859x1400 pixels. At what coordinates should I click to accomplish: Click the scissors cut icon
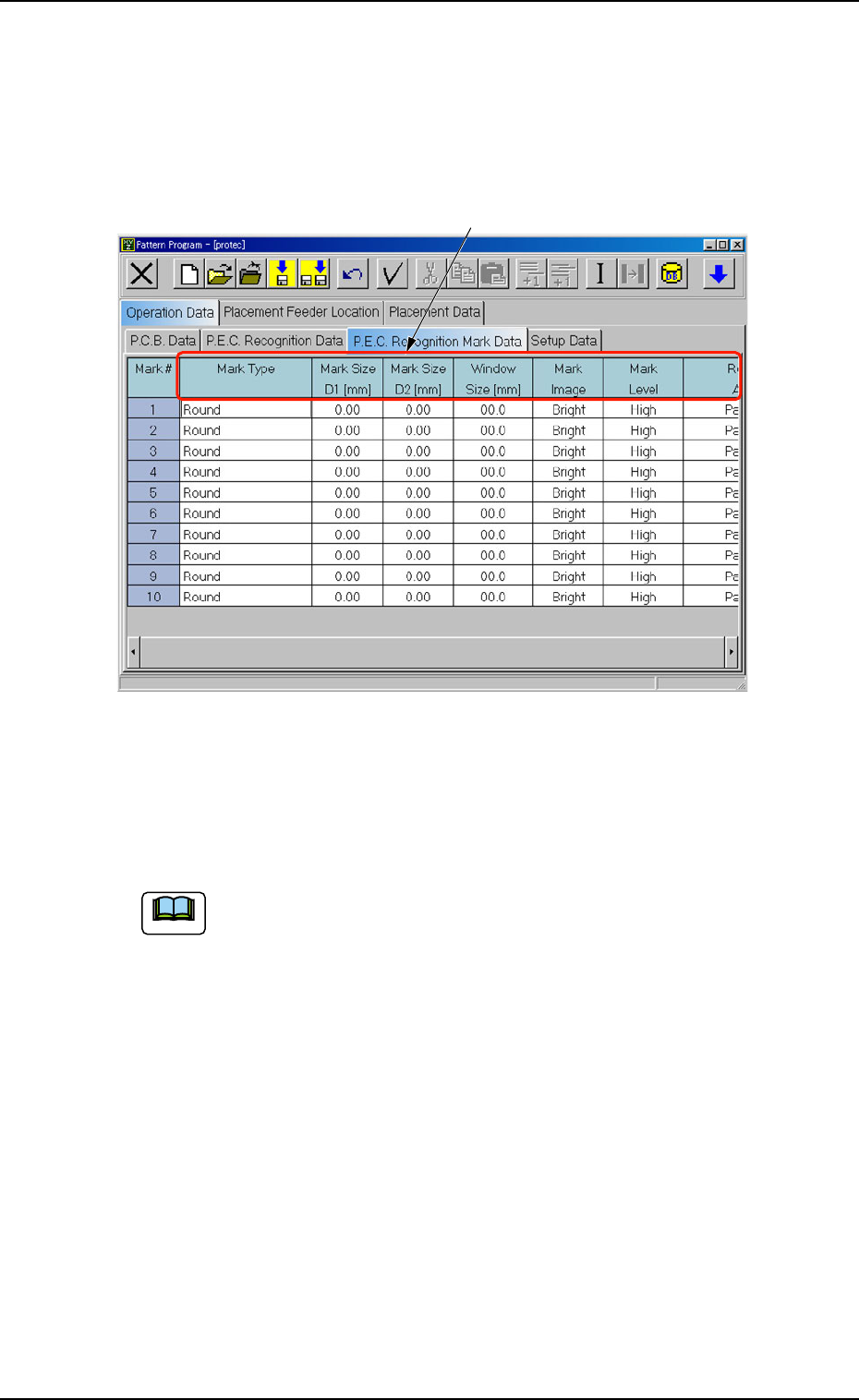tap(430, 274)
